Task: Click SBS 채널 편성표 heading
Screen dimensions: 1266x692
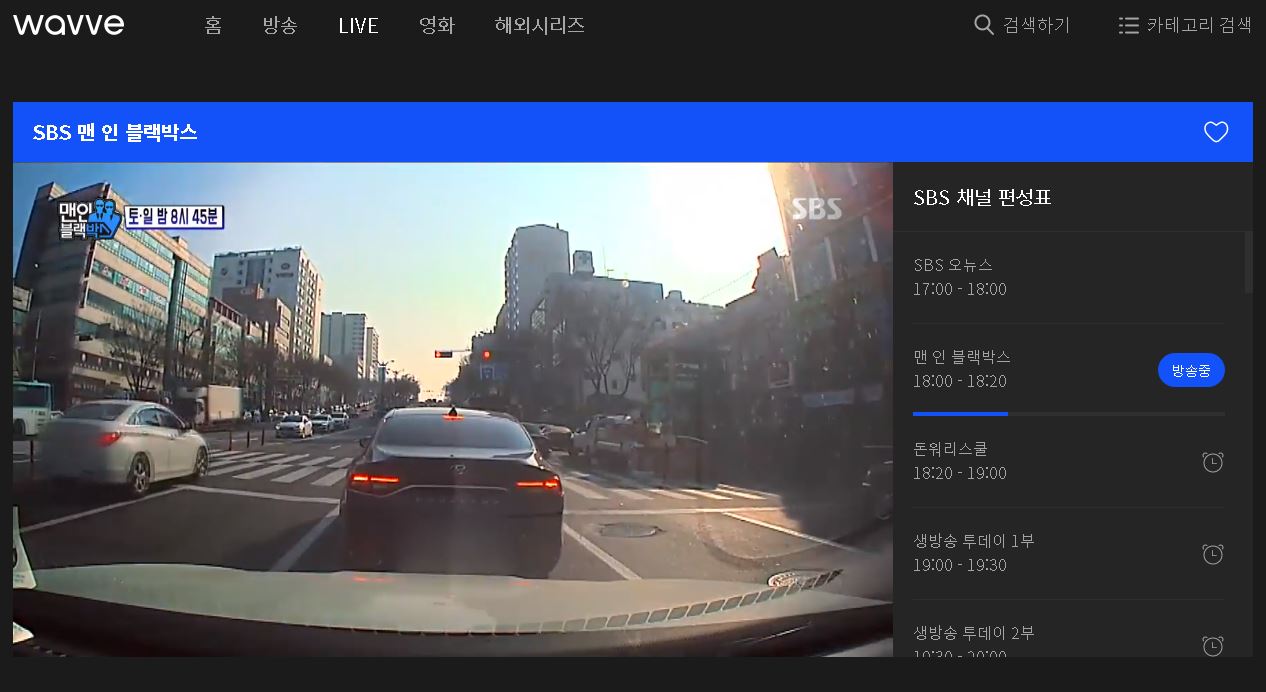Action: (x=982, y=197)
